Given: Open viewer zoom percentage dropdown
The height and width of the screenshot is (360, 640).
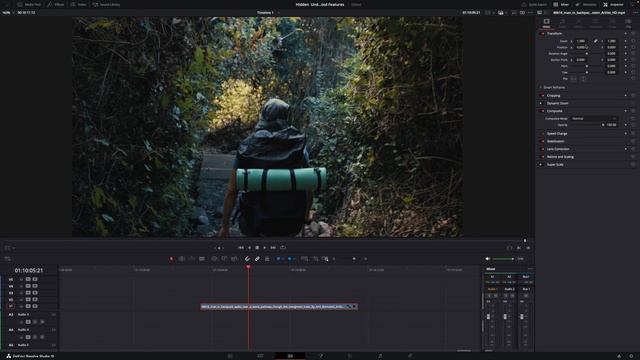Looking at the screenshot, I should tap(7, 13).
